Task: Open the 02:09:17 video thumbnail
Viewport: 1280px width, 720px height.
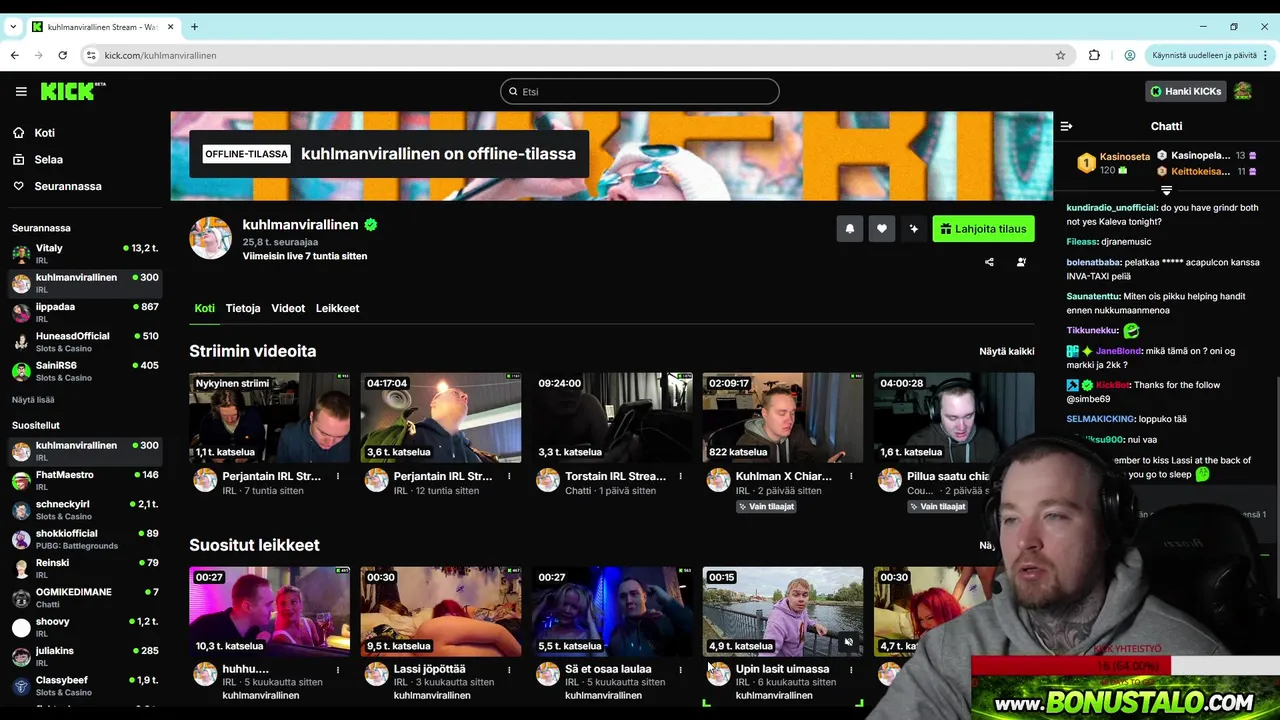Action: [x=783, y=417]
